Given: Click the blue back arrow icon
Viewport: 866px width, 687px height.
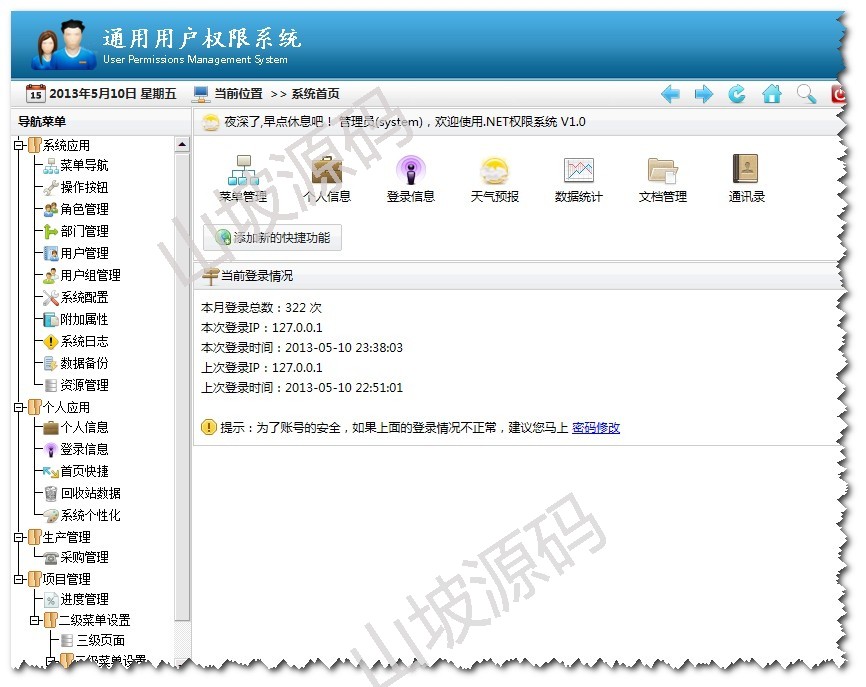Looking at the screenshot, I should tap(670, 94).
